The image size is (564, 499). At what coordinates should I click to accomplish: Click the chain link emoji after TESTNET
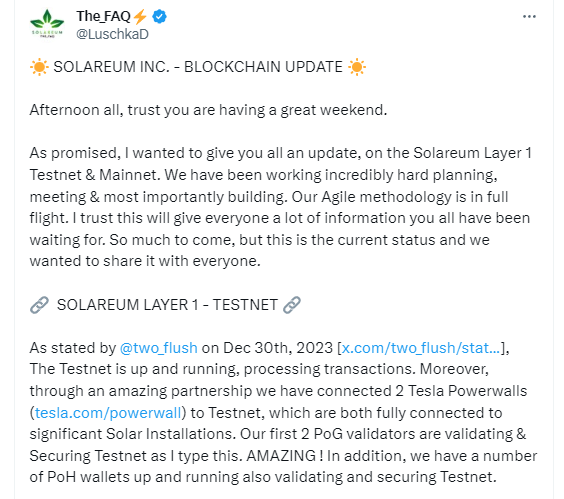point(292,305)
